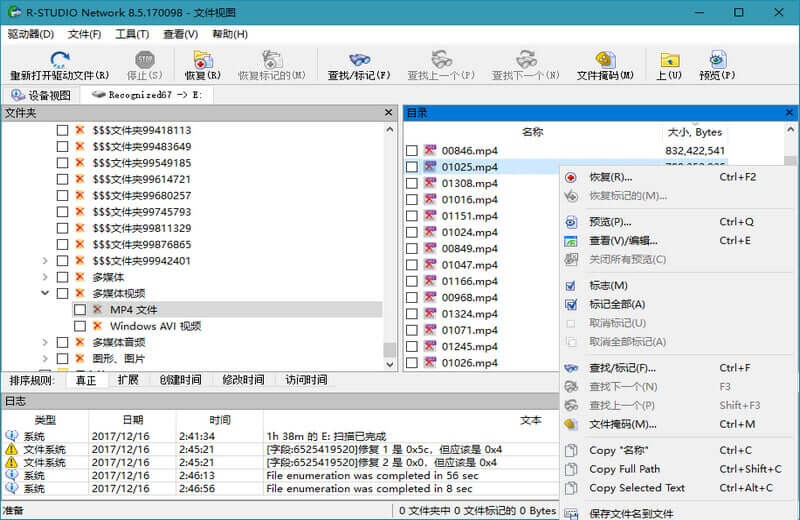Check the box for 01151.mp4
The height and width of the screenshot is (520, 800).
click(x=412, y=216)
